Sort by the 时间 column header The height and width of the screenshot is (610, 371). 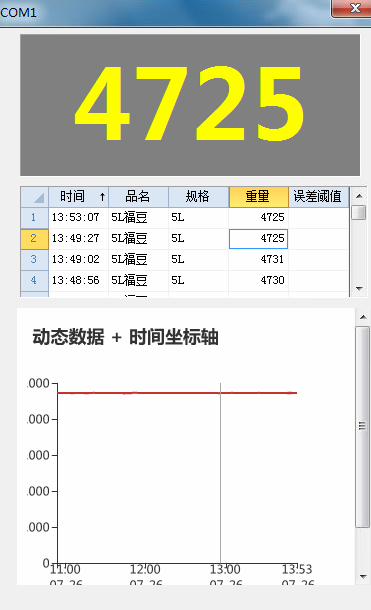pyautogui.click(x=79, y=197)
